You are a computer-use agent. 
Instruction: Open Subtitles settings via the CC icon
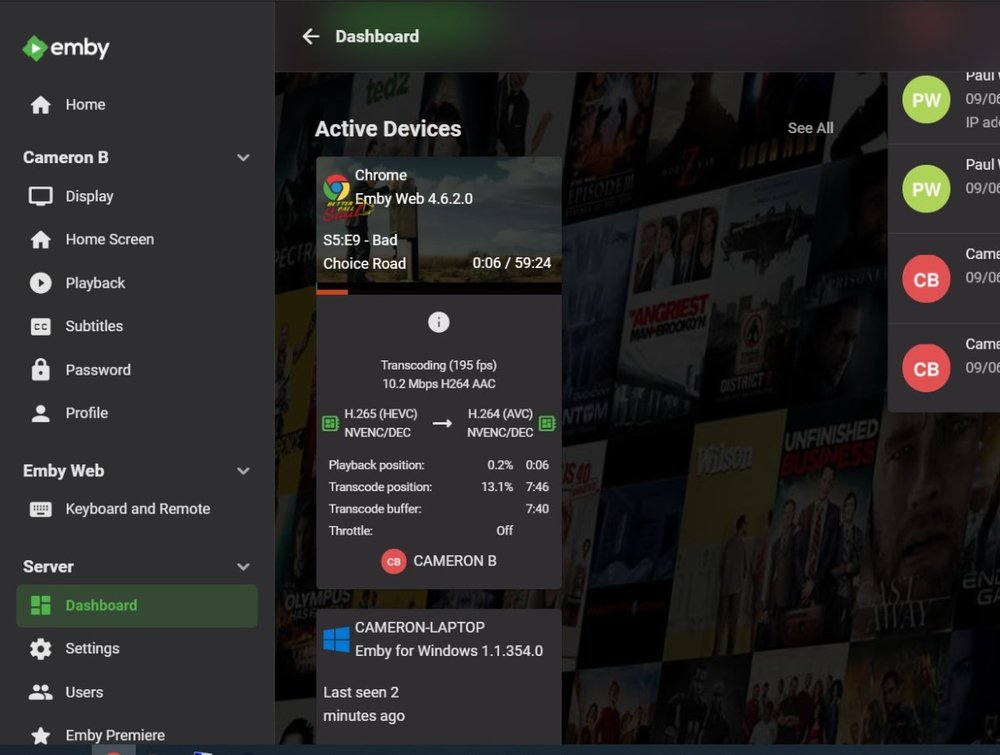[x=40, y=326]
